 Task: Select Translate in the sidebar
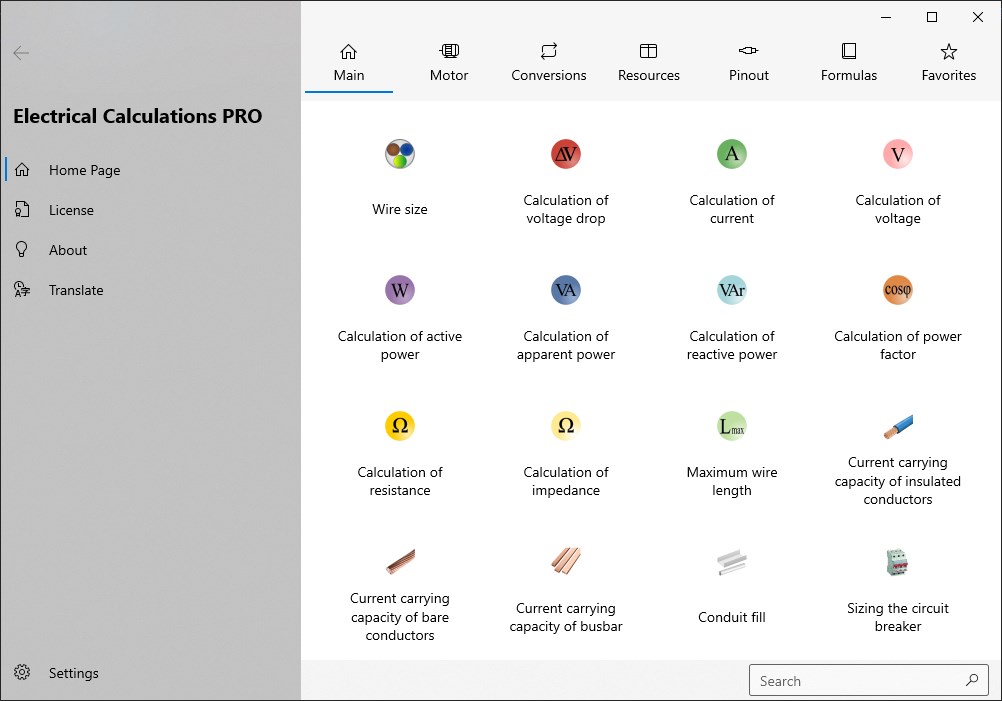(x=75, y=290)
